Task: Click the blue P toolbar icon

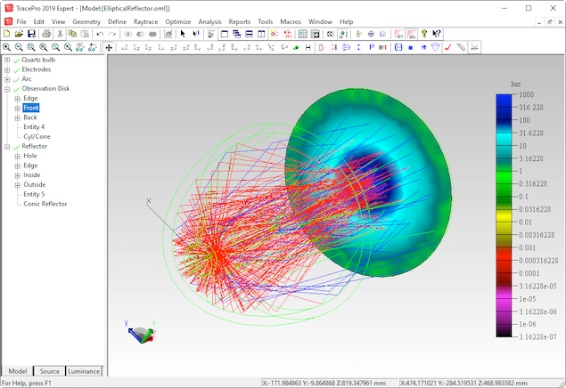Action: (371, 47)
